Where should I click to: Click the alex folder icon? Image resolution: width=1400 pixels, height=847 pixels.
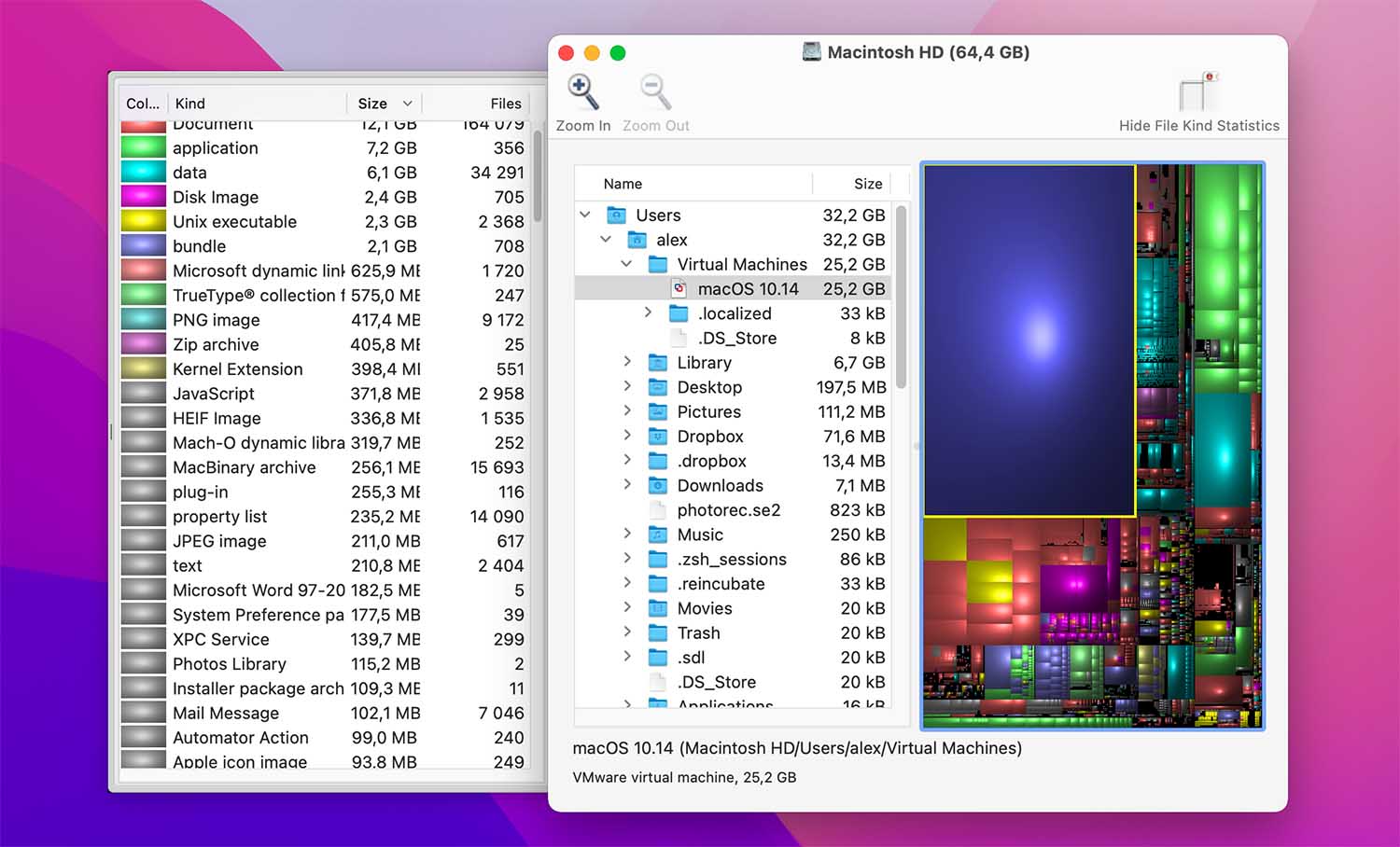(637, 240)
